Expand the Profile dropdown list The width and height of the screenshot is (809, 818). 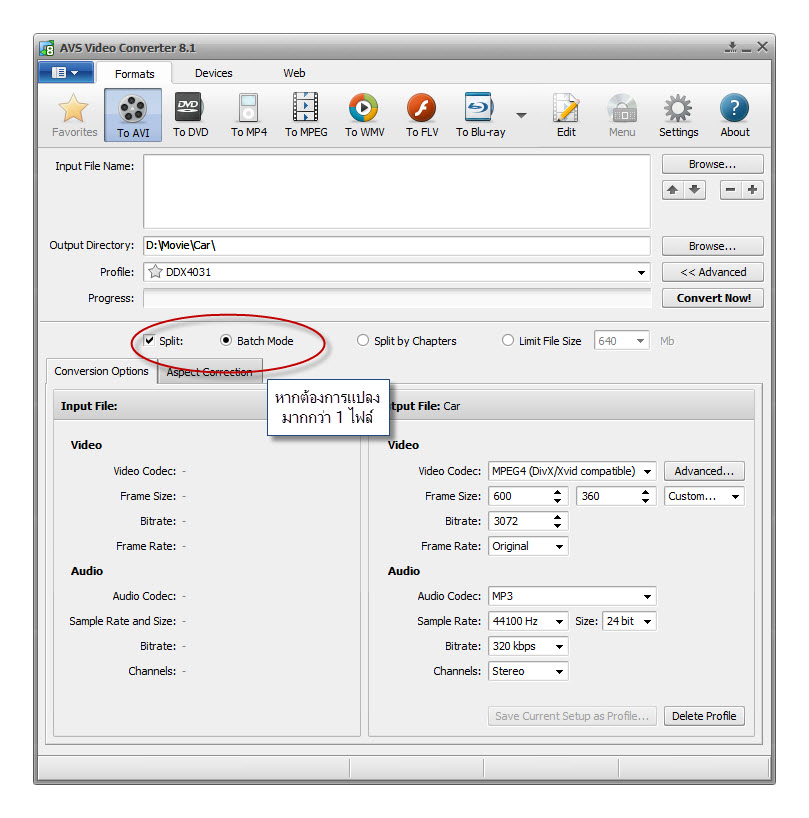point(641,272)
